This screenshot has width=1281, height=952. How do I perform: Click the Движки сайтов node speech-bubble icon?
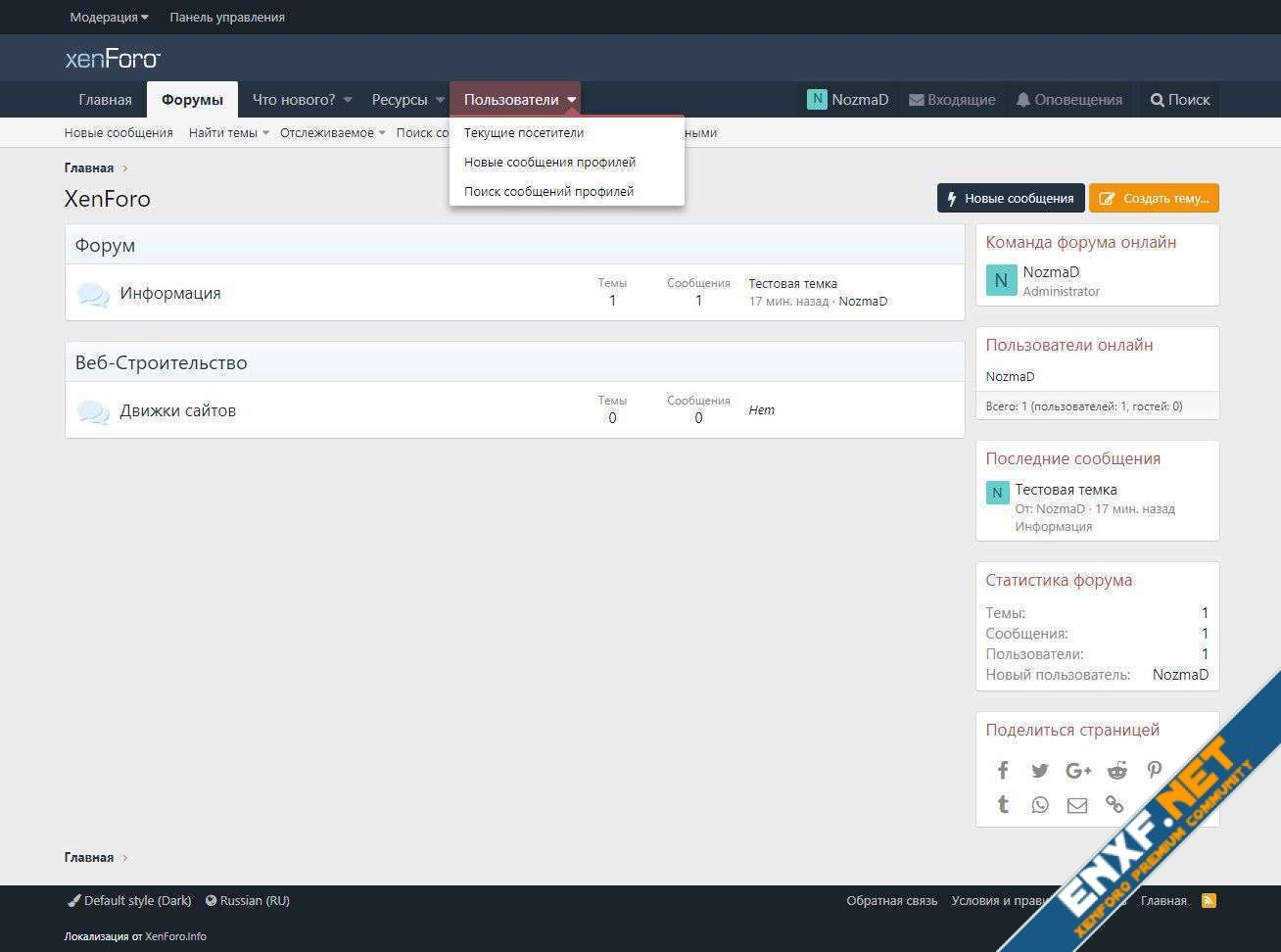(93, 411)
